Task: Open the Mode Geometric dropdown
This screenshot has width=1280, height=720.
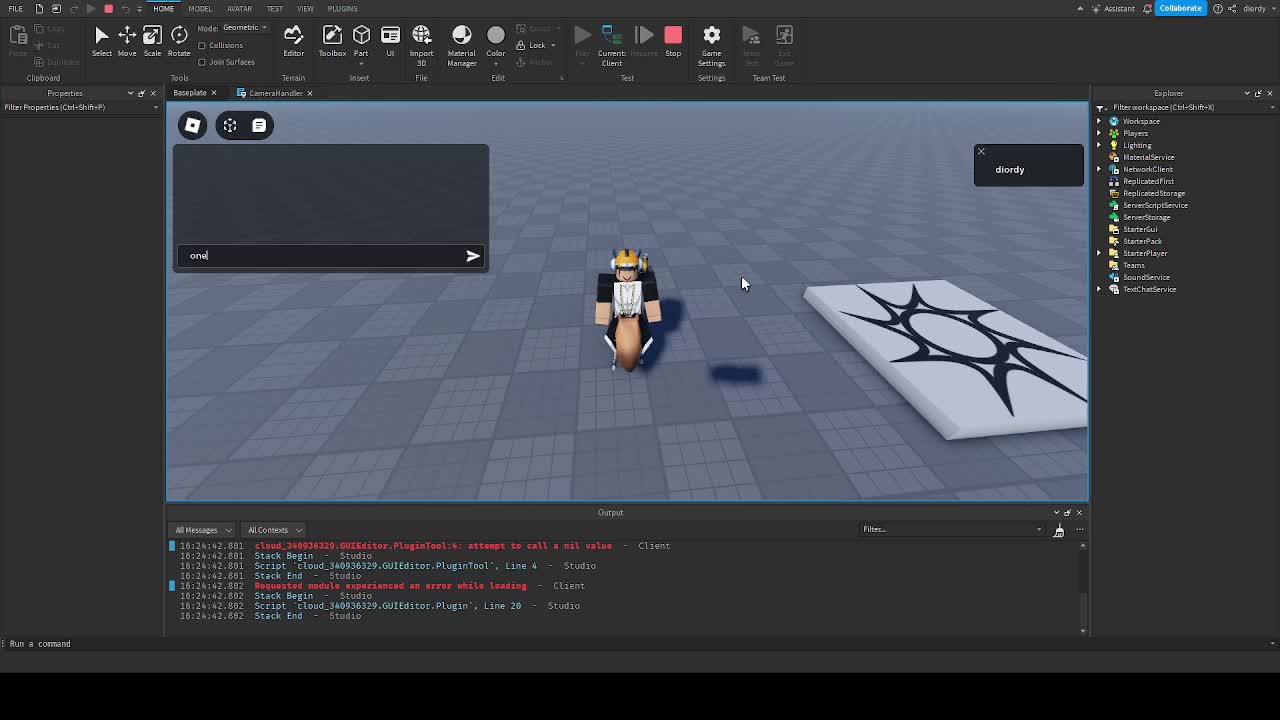Action: pos(245,28)
